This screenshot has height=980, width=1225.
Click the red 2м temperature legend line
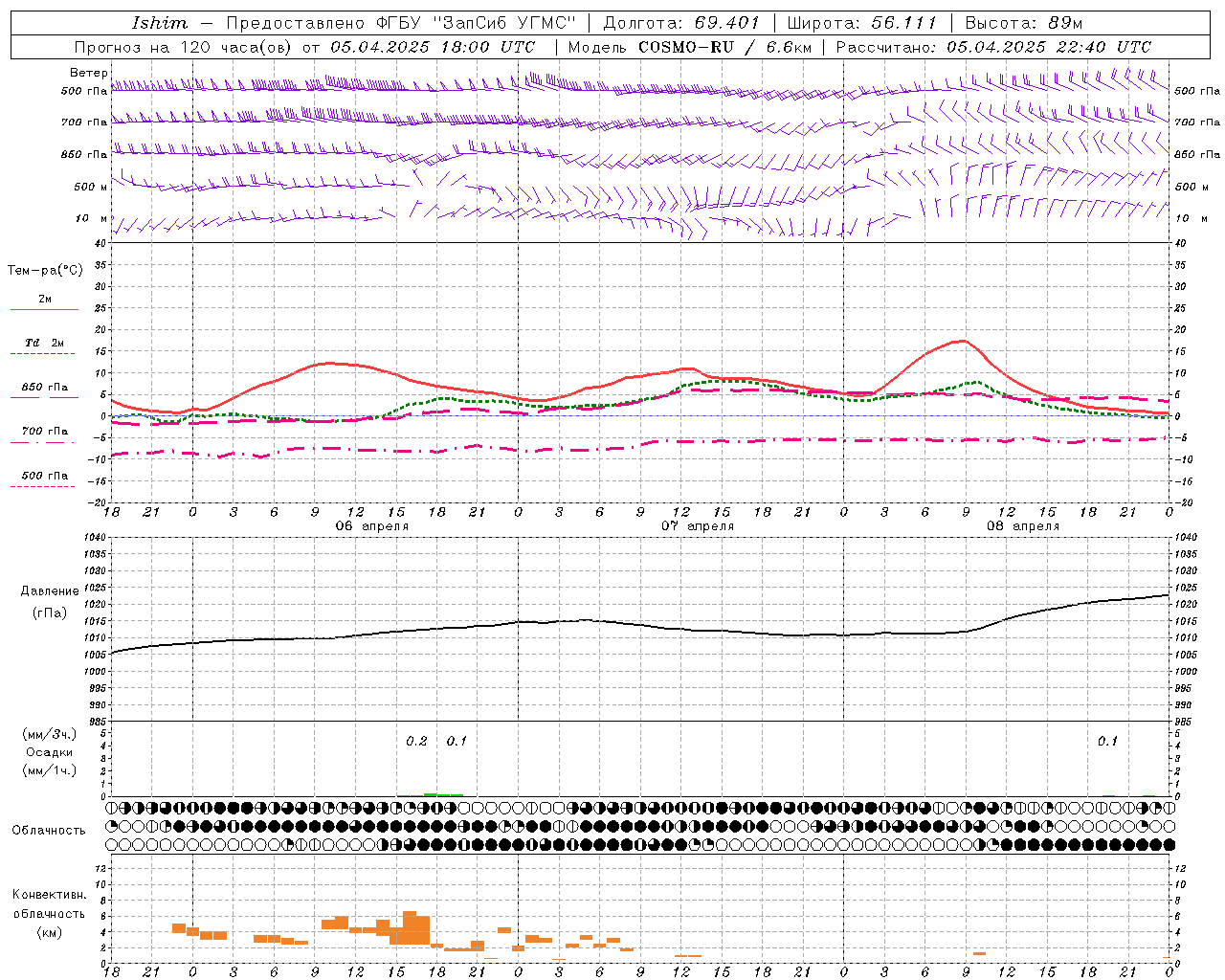point(44,310)
